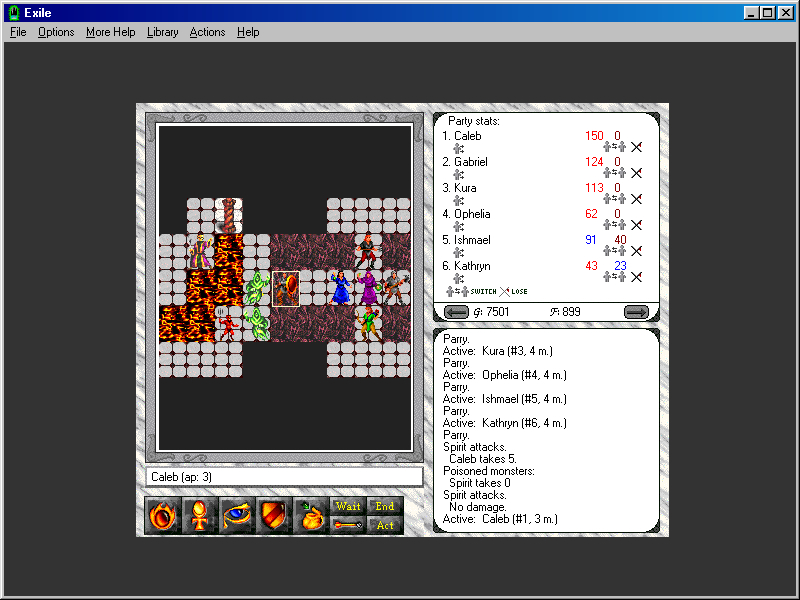Go to next stats page with right arrow
Image resolution: width=800 pixels, height=600 pixels.
tap(636, 312)
